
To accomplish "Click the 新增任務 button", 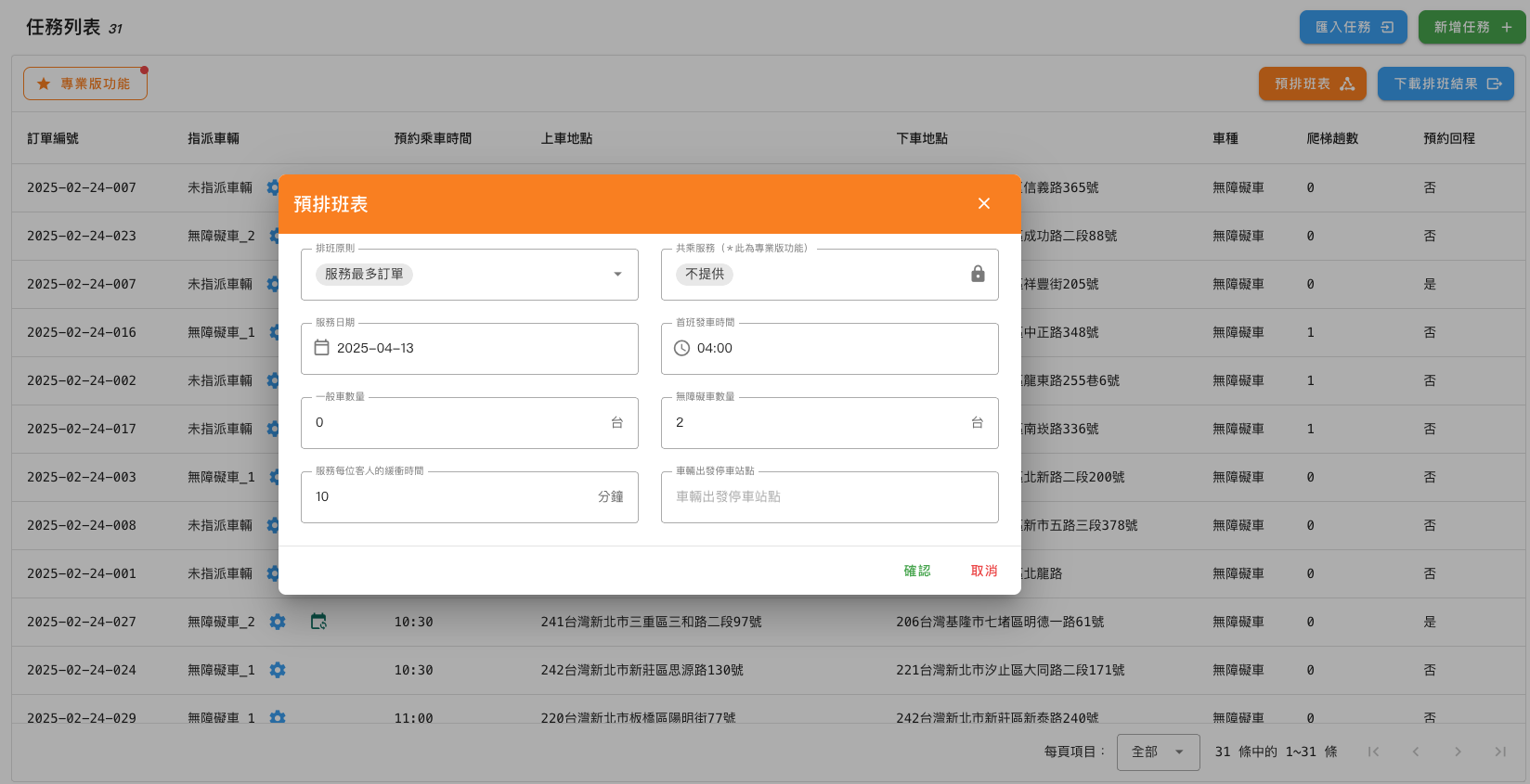I will tap(1472, 27).
